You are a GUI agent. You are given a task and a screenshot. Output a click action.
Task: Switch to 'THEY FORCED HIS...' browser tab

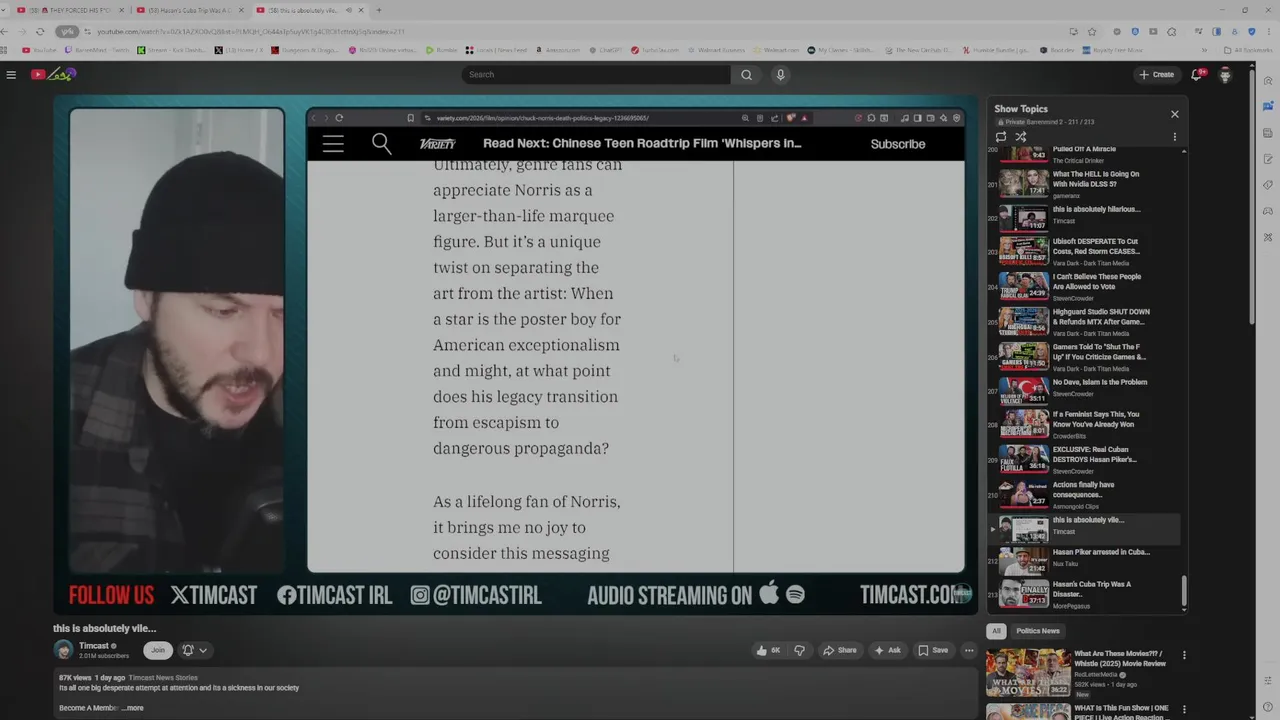click(x=70, y=10)
